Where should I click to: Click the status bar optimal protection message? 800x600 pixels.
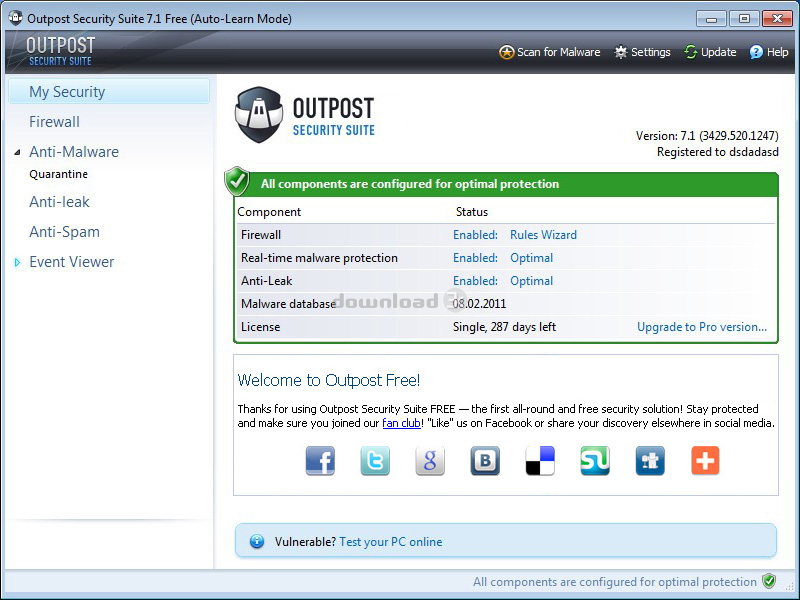tap(615, 582)
